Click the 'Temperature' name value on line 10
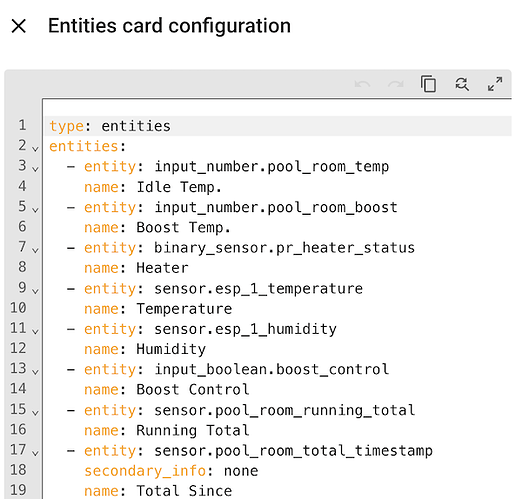Image resolution: width=522 pixels, height=499 pixels. click(x=184, y=309)
